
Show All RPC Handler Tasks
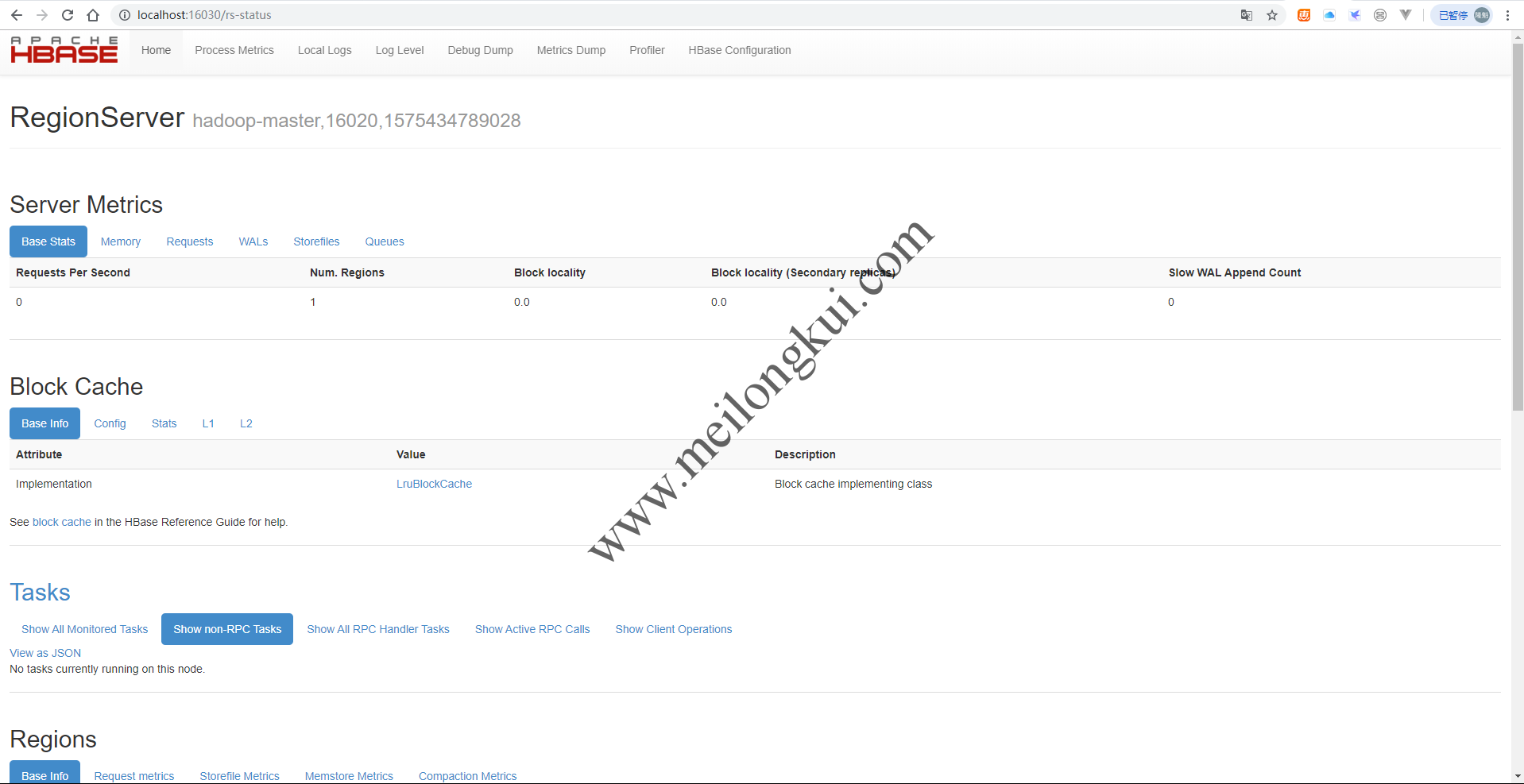[378, 629]
